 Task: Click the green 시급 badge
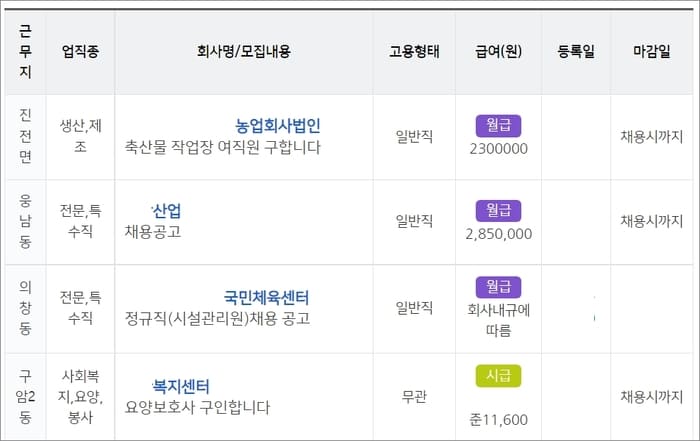tap(498, 376)
